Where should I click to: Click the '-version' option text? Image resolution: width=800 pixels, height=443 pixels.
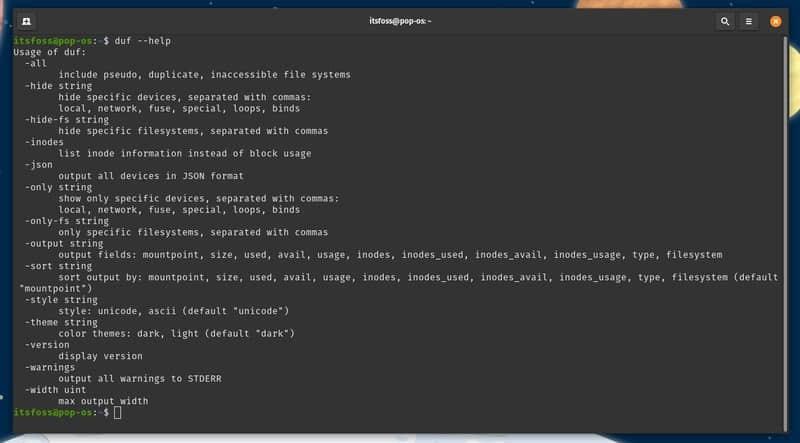click(x=47, y=345)
